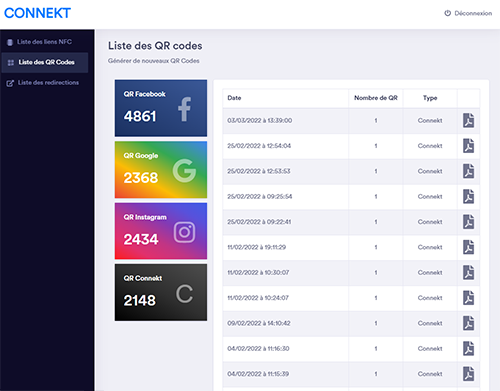Open Liste des redirections menu
Image resolution: width=500 pixels, height=391 pixels.
click(x=48, y=83)
